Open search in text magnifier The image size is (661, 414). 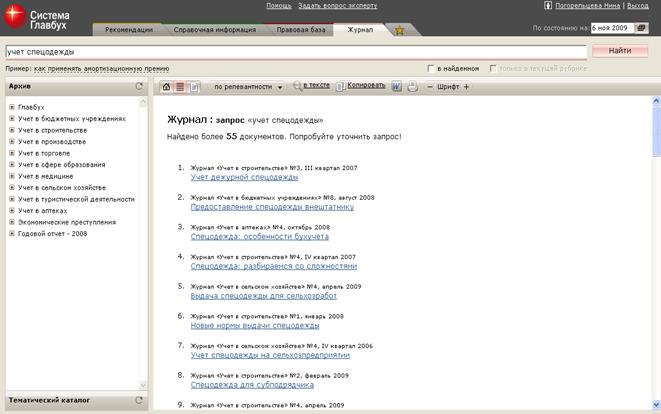[x=297, y=86]
